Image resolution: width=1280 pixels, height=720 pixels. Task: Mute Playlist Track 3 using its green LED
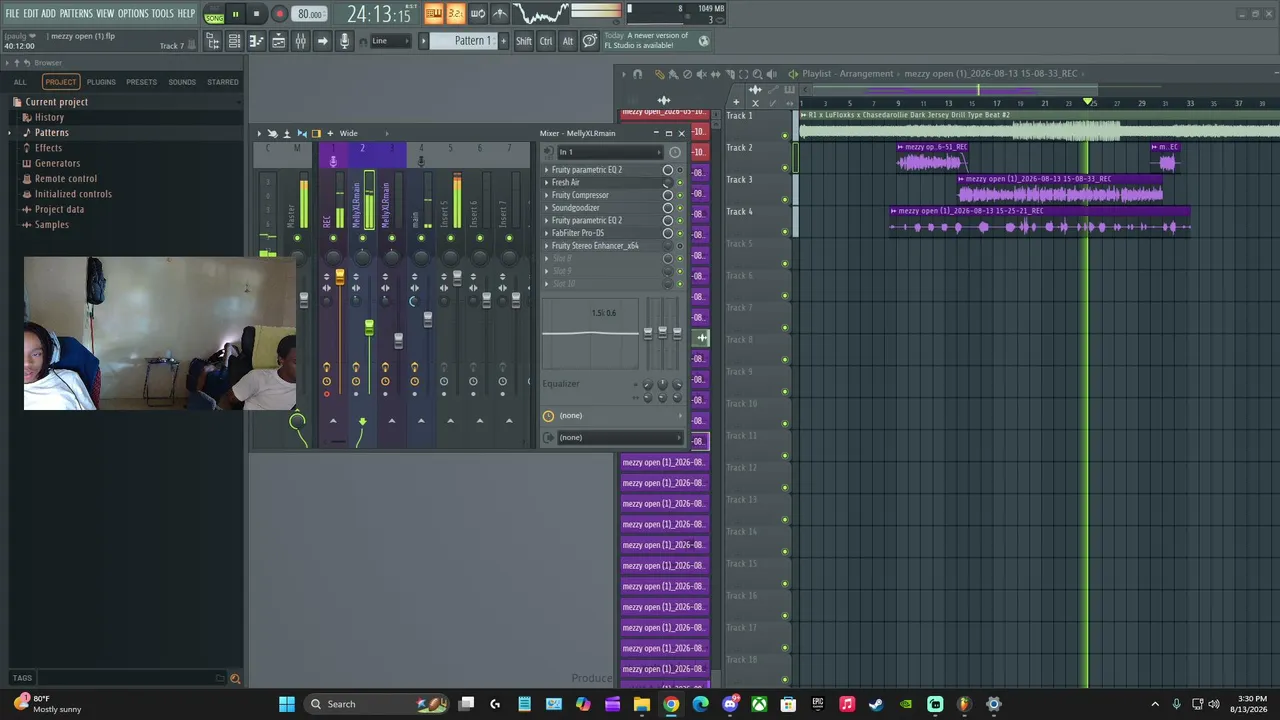[x=785, y=200]
